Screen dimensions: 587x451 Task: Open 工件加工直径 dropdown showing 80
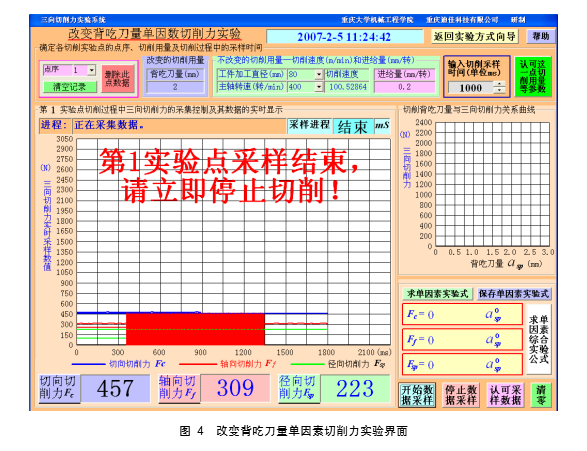(319, 74)
